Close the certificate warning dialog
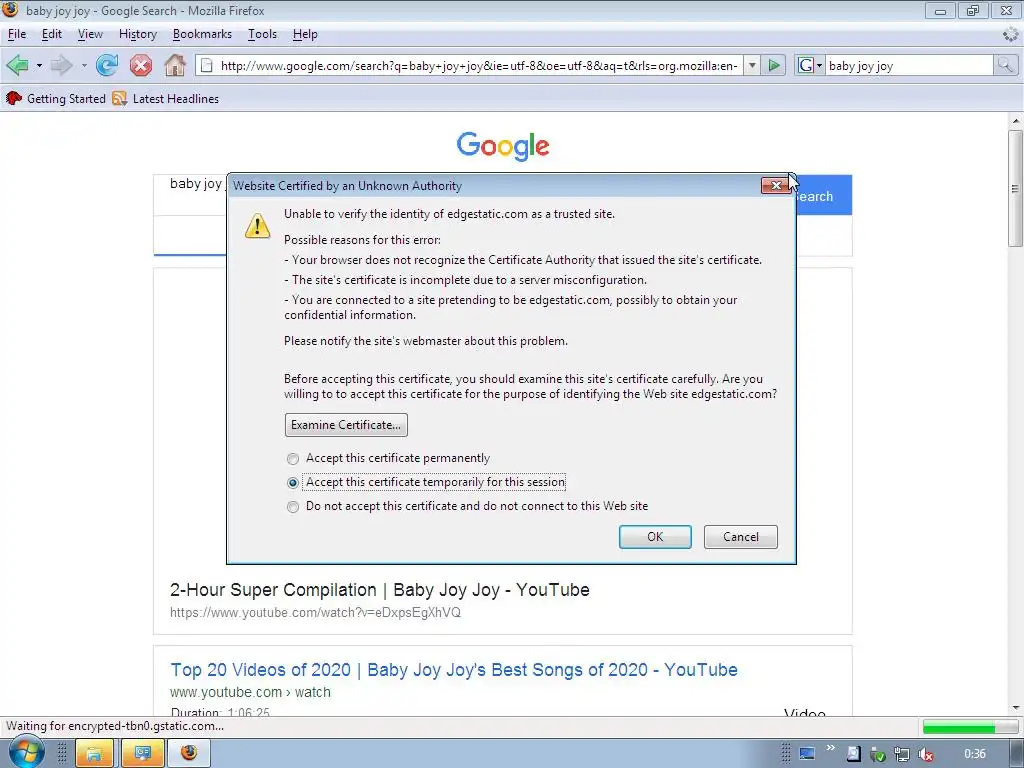This screenshot has height=768, width=1024. pos(775,185)
